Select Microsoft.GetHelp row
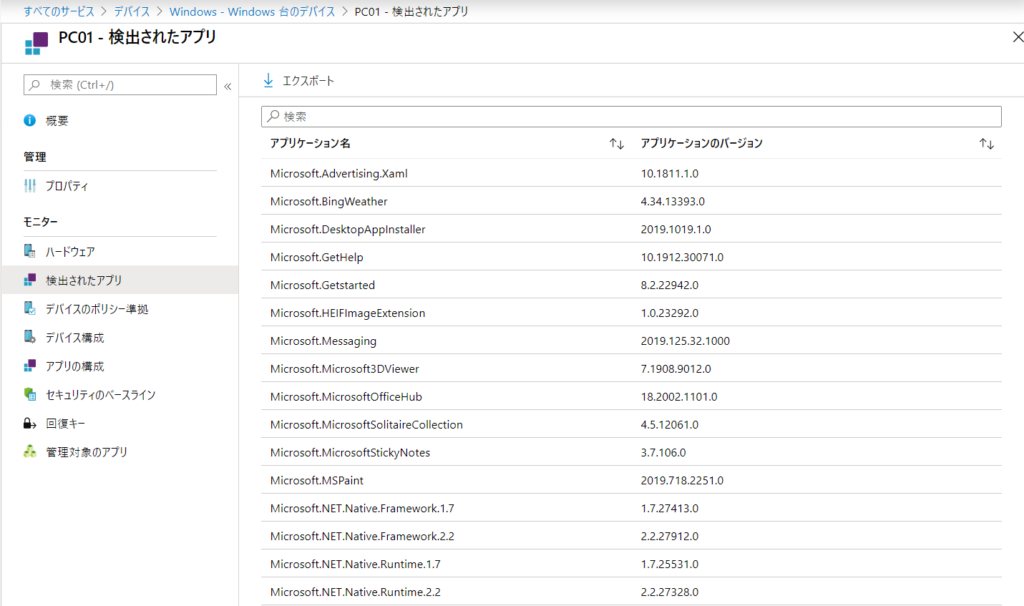This screenshot has width=1024, height=606. click(x=632, y=257)
